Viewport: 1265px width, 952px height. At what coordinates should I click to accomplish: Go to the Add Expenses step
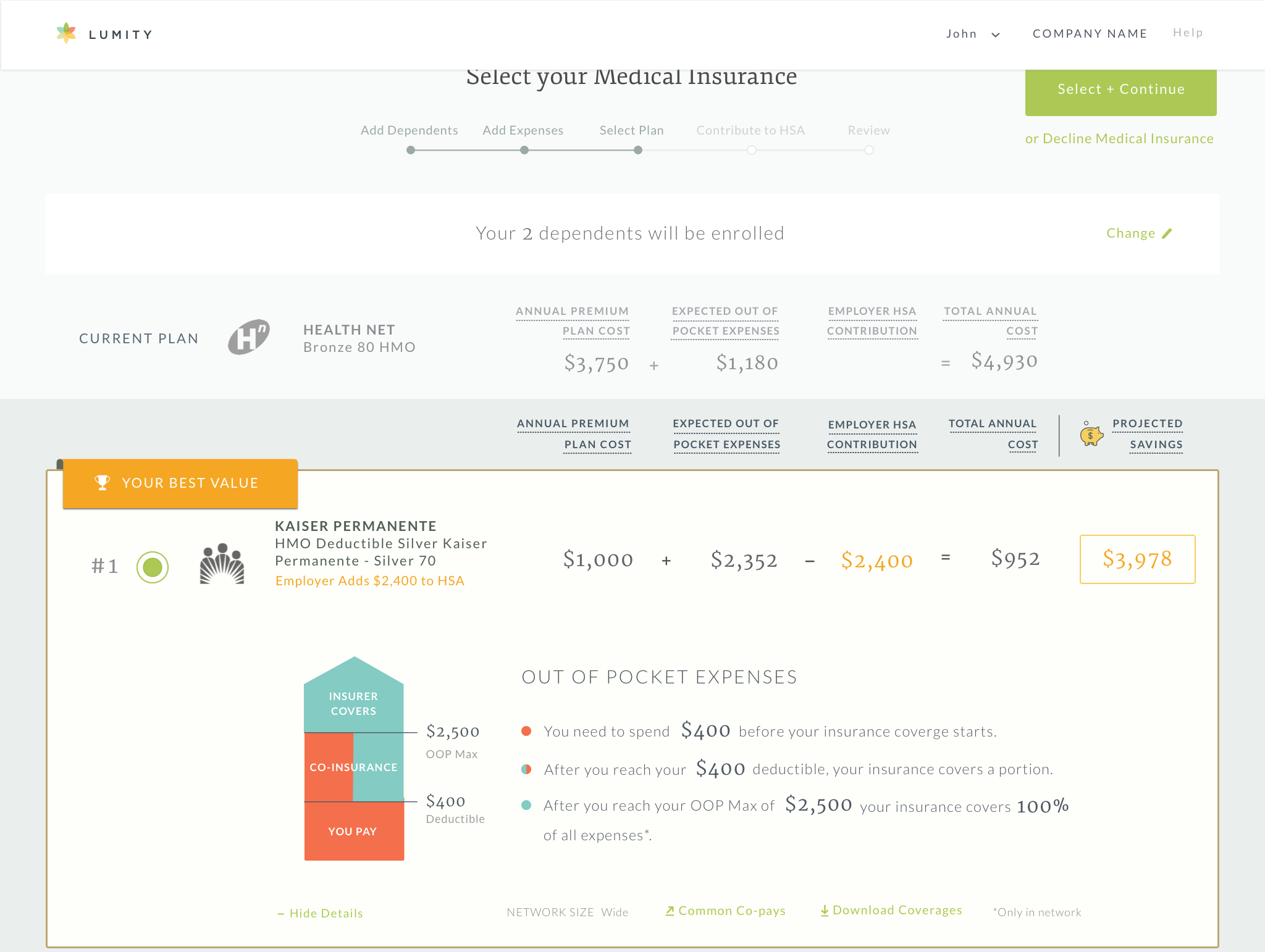point(523,130)
